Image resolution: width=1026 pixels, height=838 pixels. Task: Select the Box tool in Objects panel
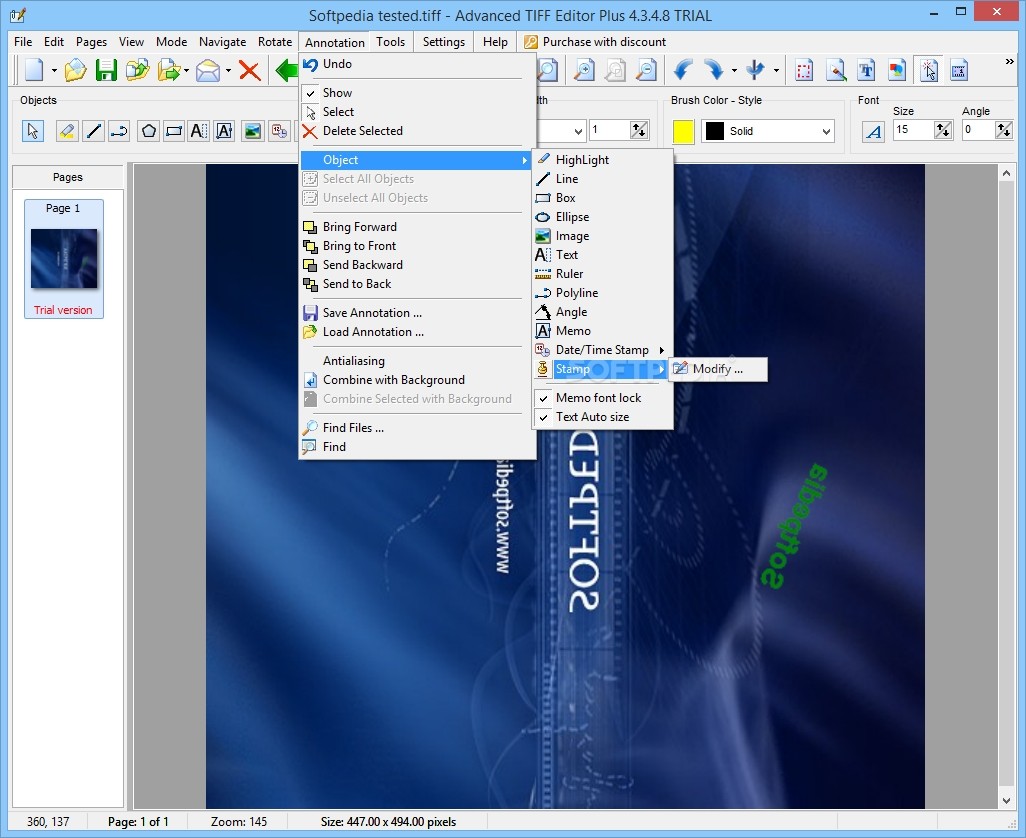tap(174, 131)
